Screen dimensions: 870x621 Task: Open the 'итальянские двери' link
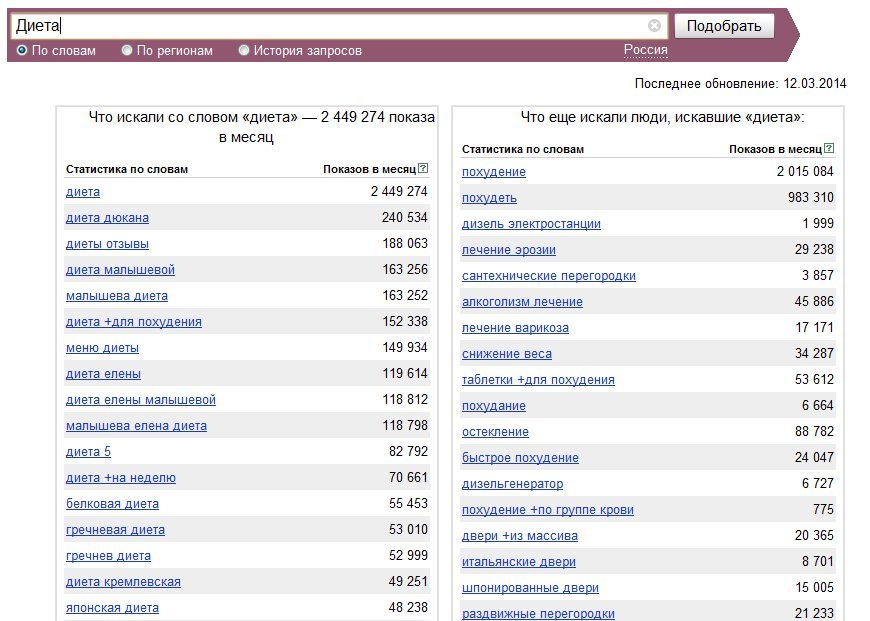coord(518,563)
